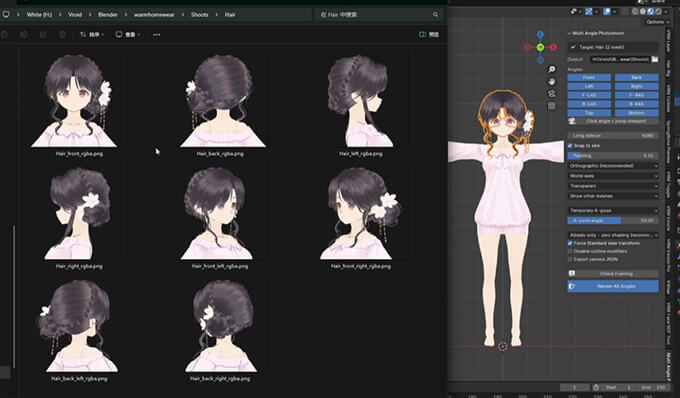Select wireframe shading mode icon
Image resolution: width=680 pixels, height=398 pixels.
[x=635, y=12]
